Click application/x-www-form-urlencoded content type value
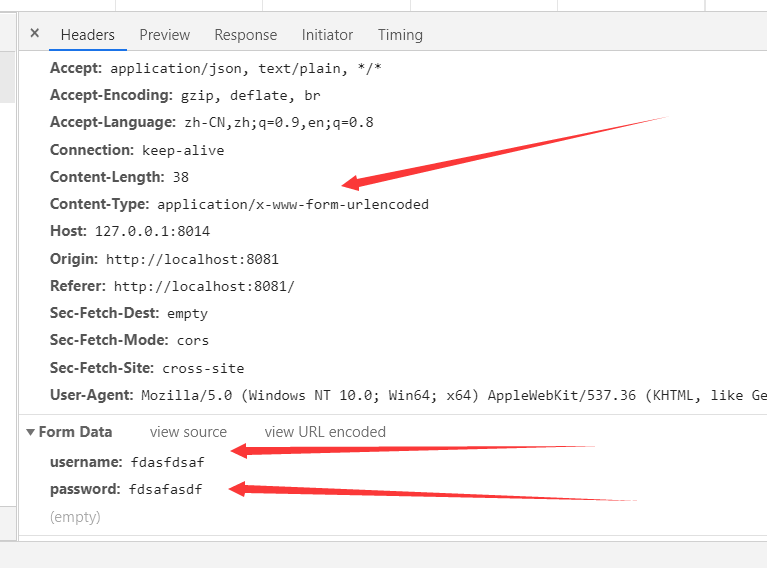767x568 pixels. tap(293, 204)
